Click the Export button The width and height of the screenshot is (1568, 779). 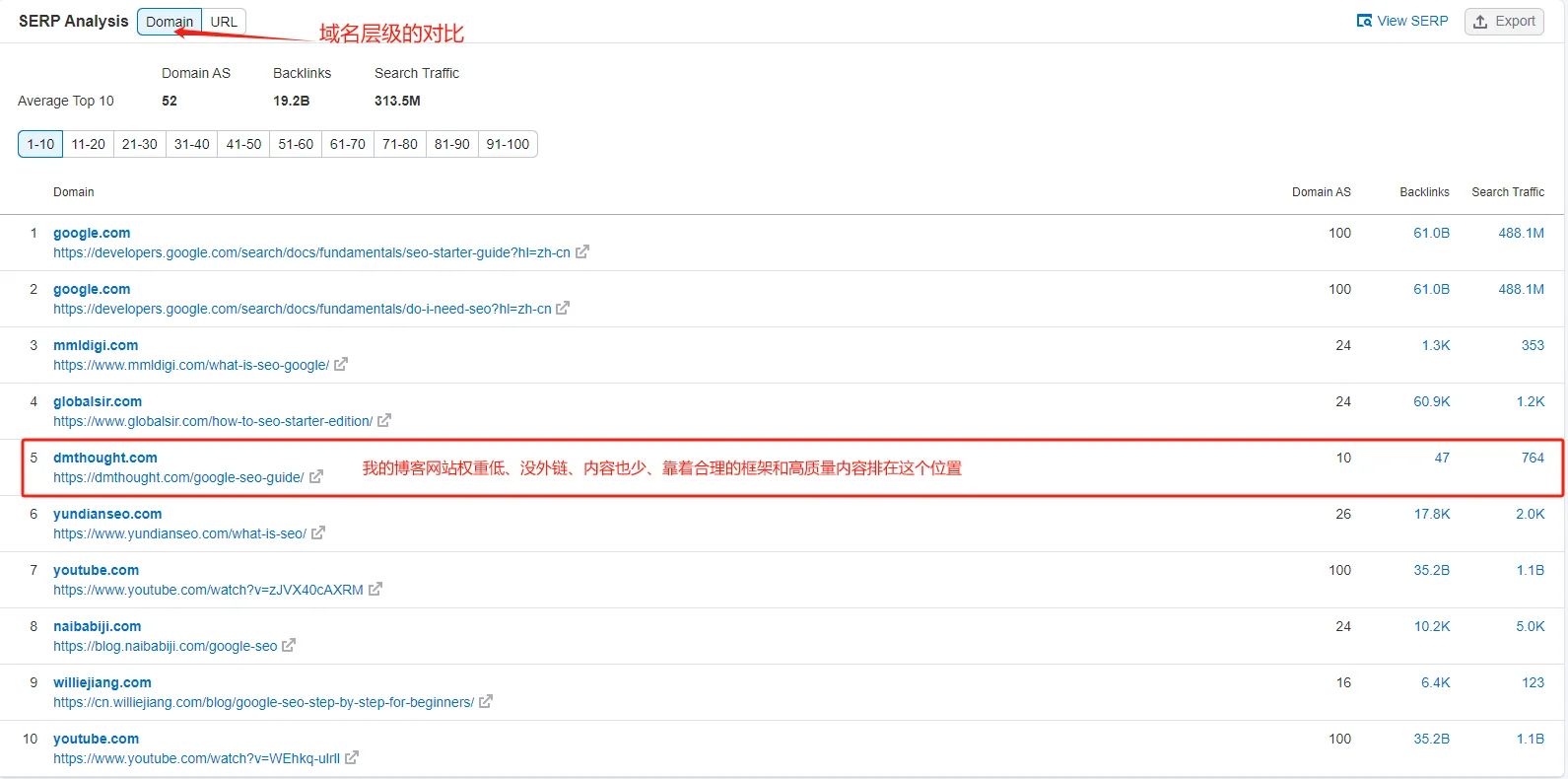(1504, 22)
